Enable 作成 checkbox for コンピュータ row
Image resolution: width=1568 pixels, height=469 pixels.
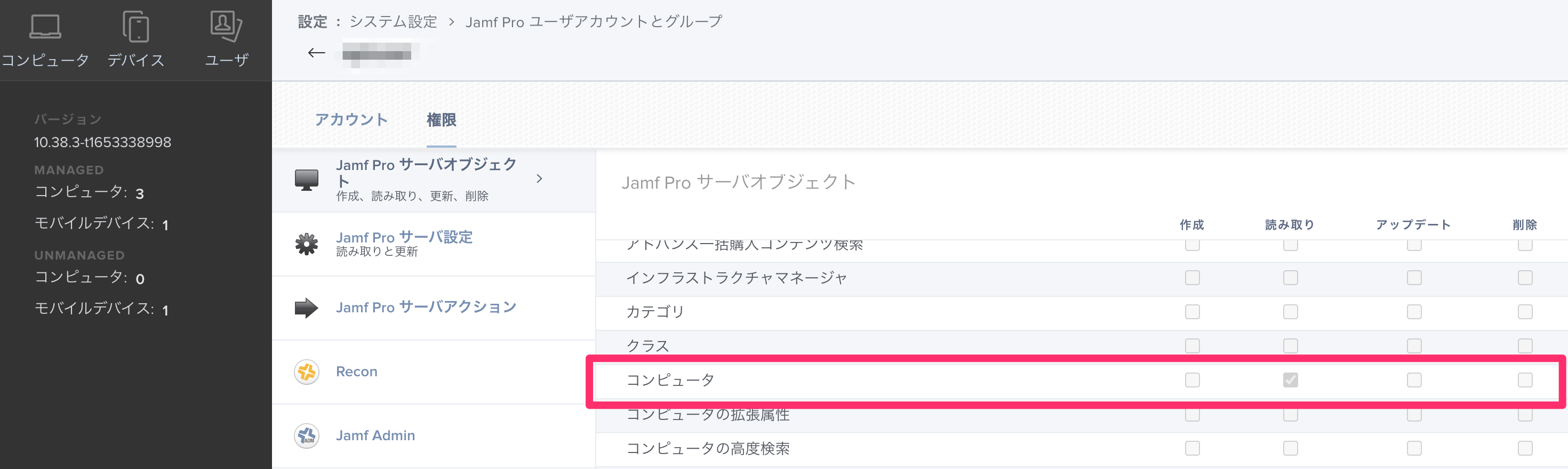point(1192,379)
